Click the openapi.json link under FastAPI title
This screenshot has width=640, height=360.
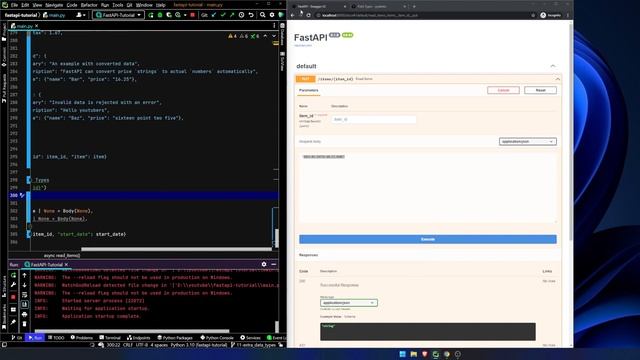tap(303, 46)
